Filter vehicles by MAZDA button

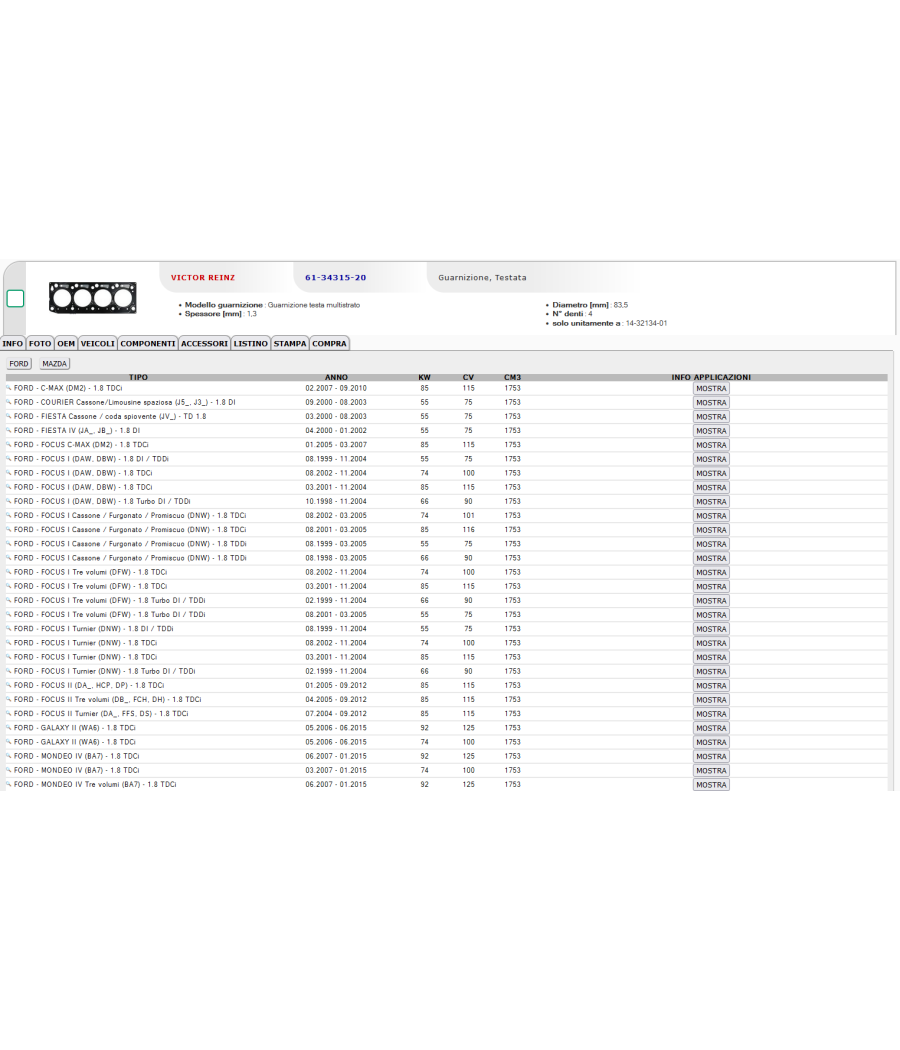55,364
